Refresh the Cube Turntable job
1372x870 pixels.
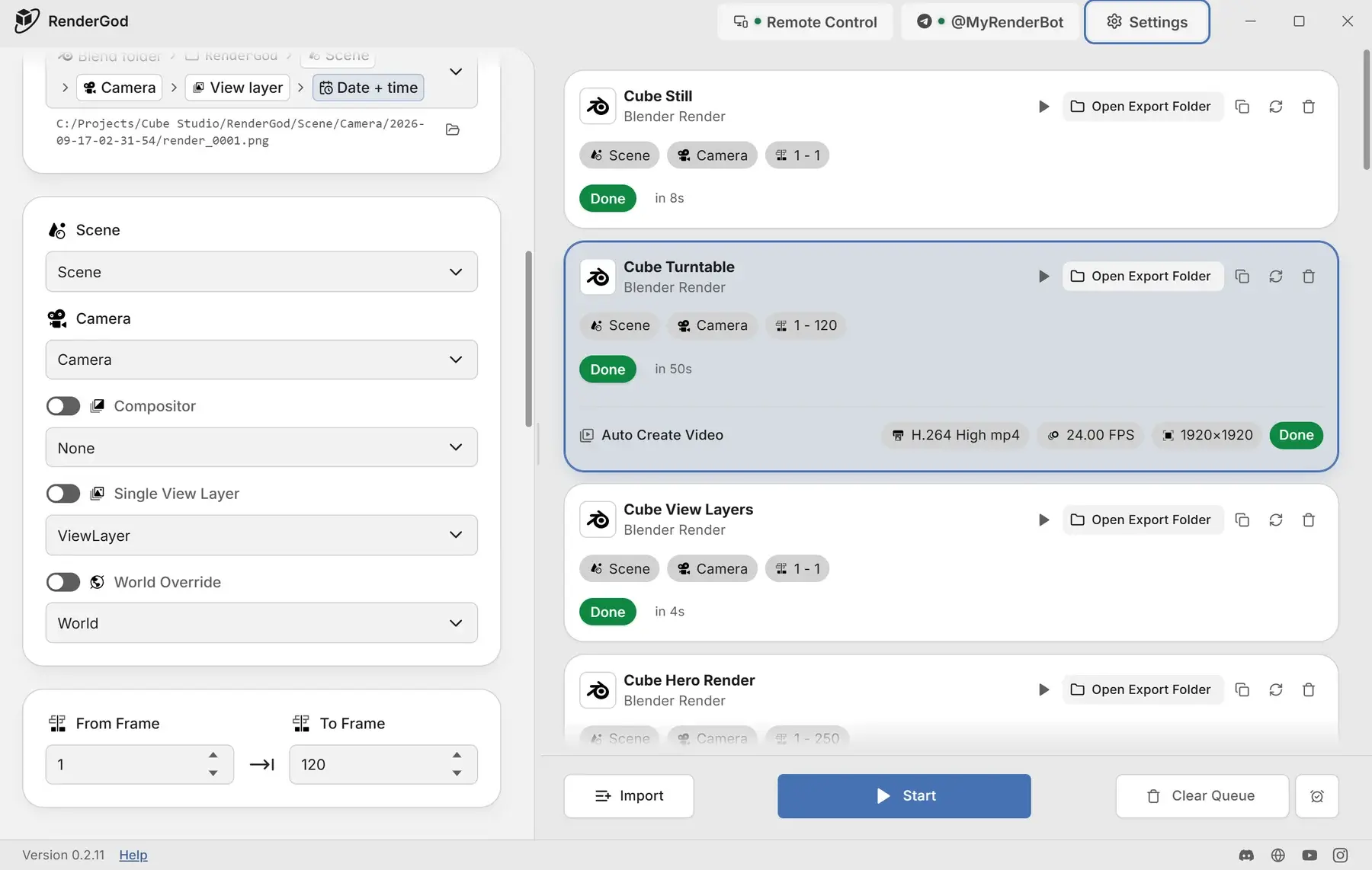click(x=1275, y=277)
